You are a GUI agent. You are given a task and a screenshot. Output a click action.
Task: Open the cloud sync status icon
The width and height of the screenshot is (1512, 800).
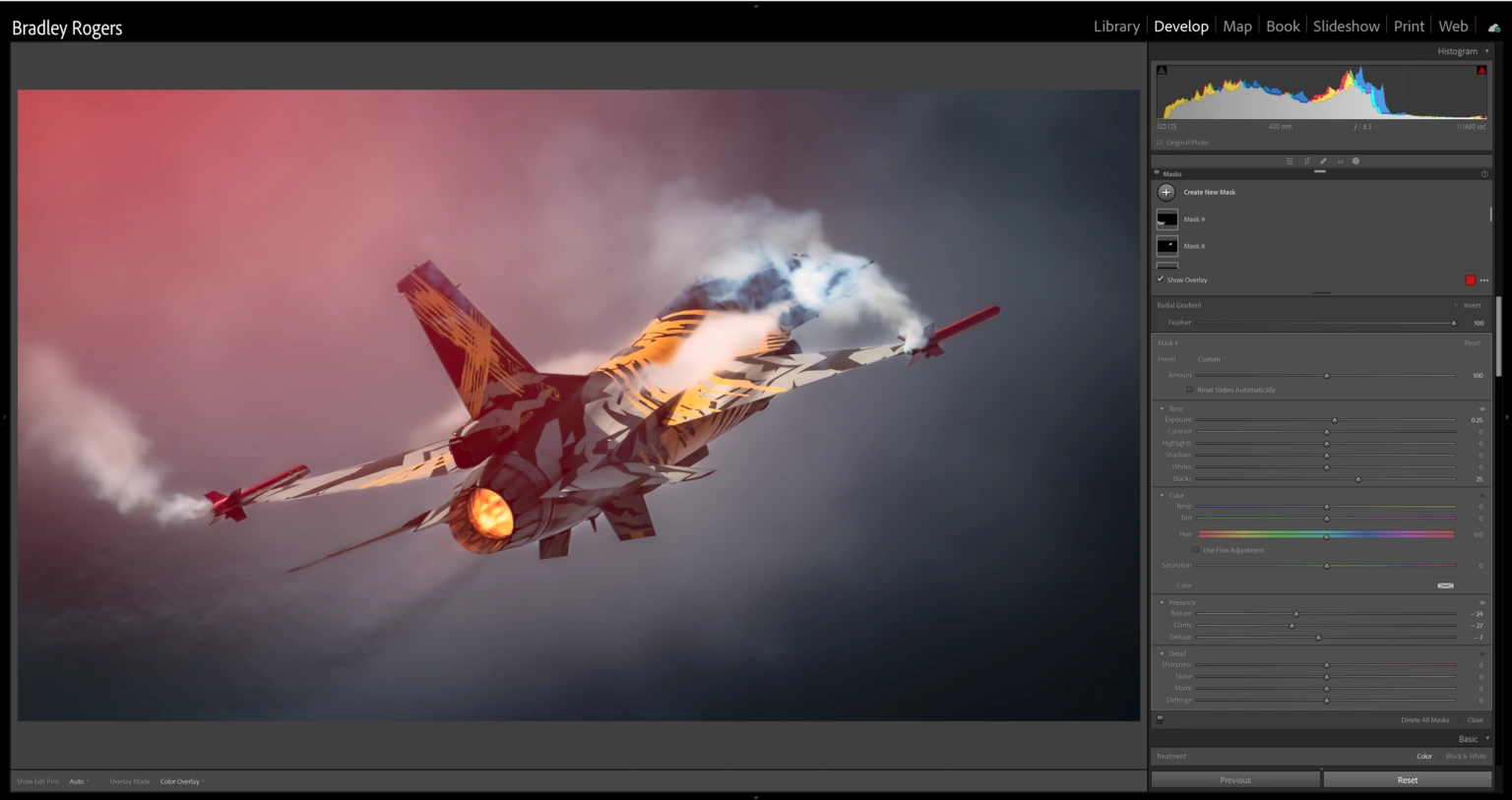[x=1493, y=28]
